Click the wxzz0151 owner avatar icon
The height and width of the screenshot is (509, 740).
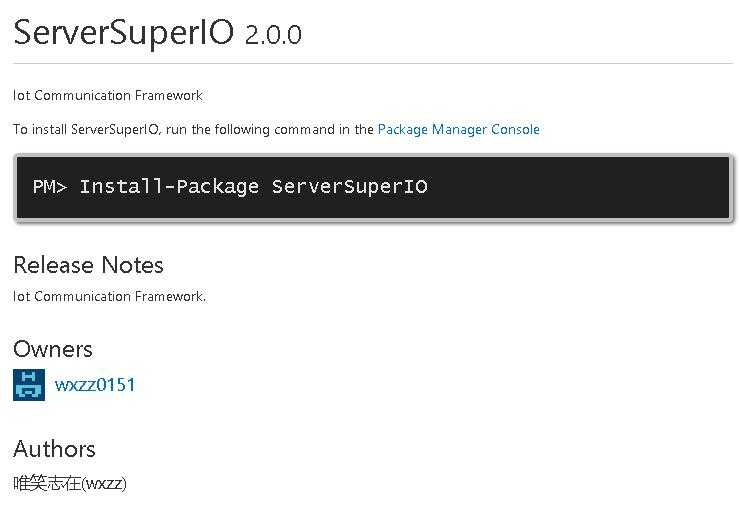pyautogui.click(x=29, y=385)
